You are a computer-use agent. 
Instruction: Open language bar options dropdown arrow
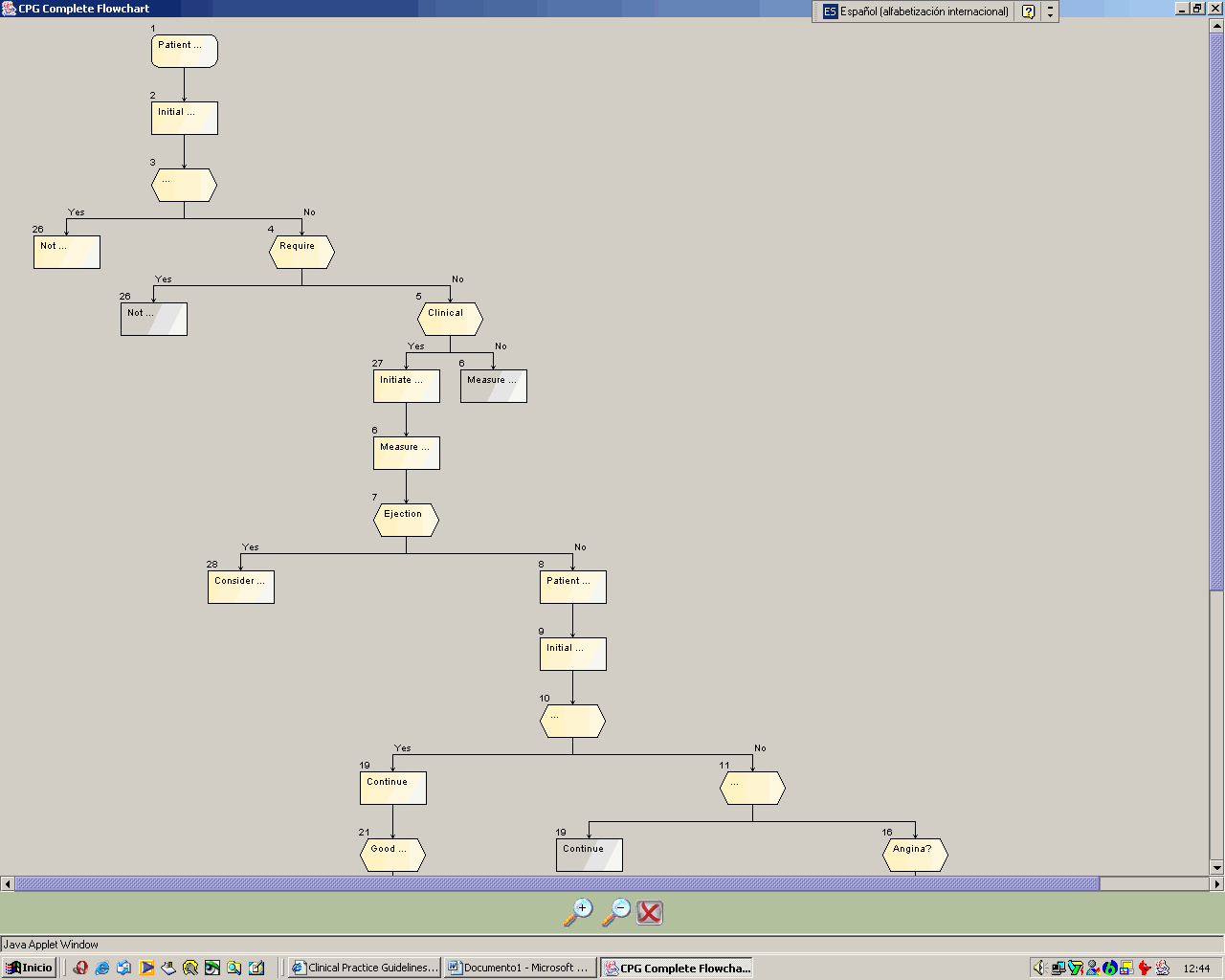[1050, 15]
